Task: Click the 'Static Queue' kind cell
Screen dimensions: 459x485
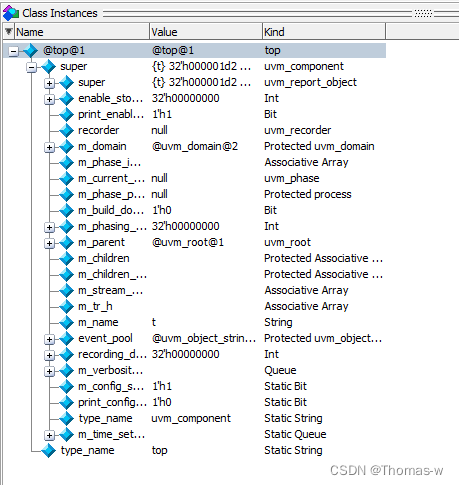Action: click(295, 434)
